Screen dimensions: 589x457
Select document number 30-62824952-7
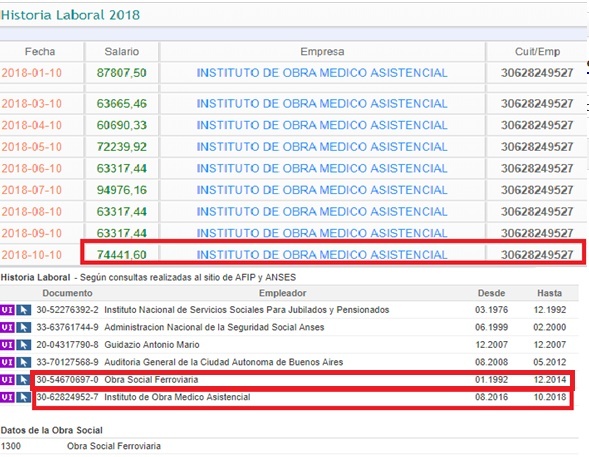tap(67, 397)
